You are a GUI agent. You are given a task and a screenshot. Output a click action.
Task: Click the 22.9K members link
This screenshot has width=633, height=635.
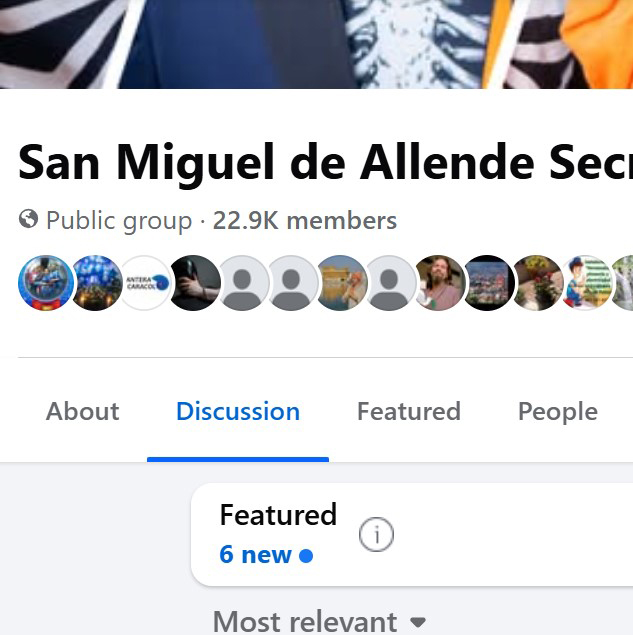click(x=305, y=221)
